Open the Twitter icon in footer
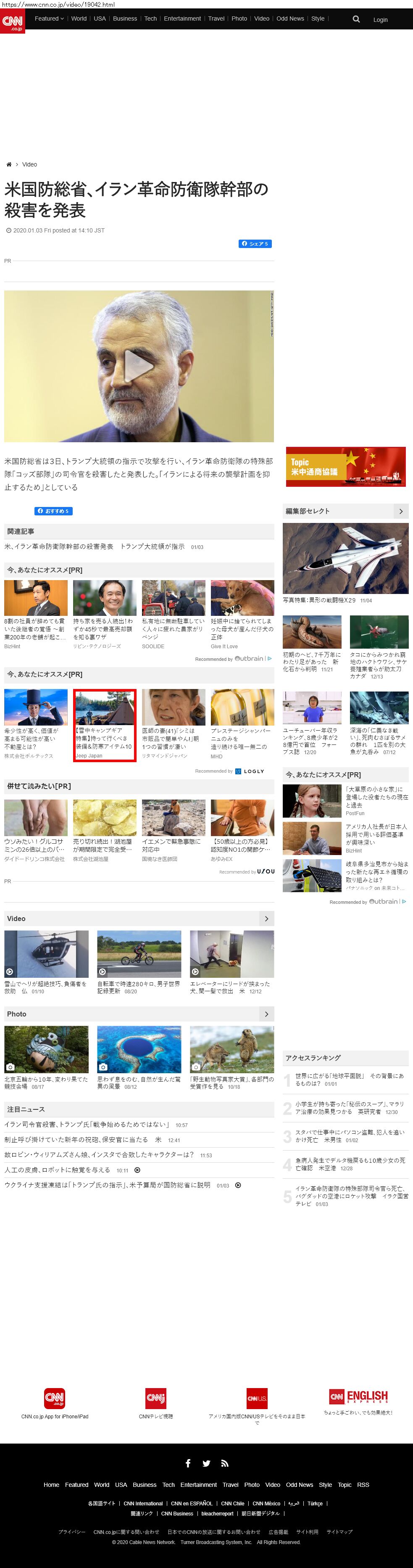The image size is (413, 1568). point(206,1464)
